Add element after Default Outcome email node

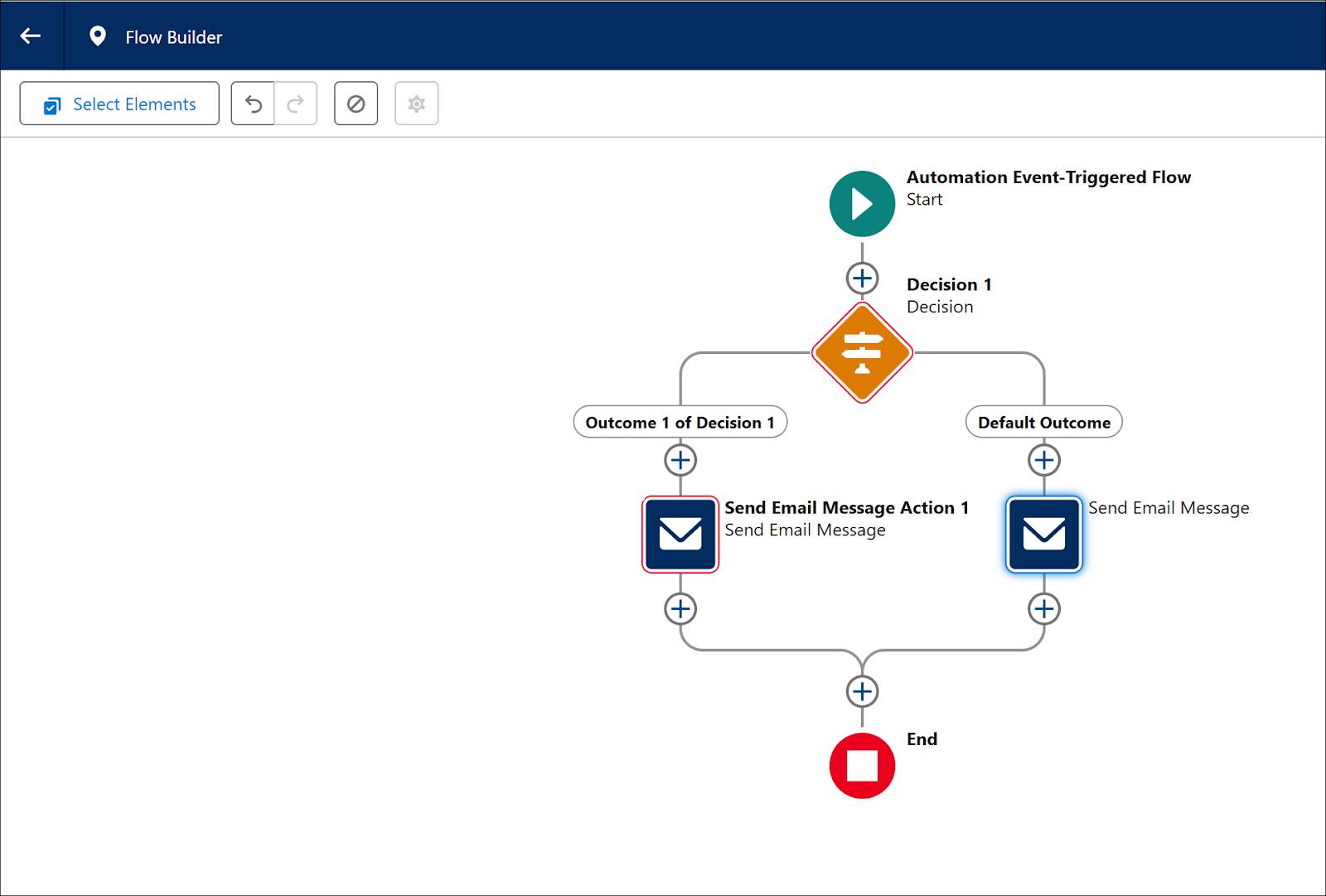1044,609
